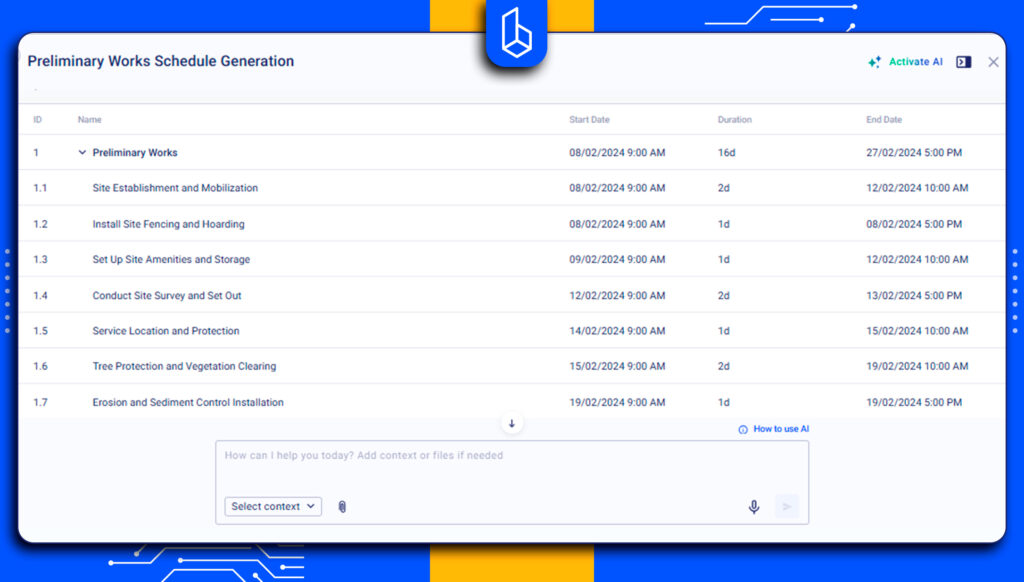The height and width of the screenshot is (582, 1024).
Task: Collapse the Preliminary Works row
Action: tap(82, 152)
